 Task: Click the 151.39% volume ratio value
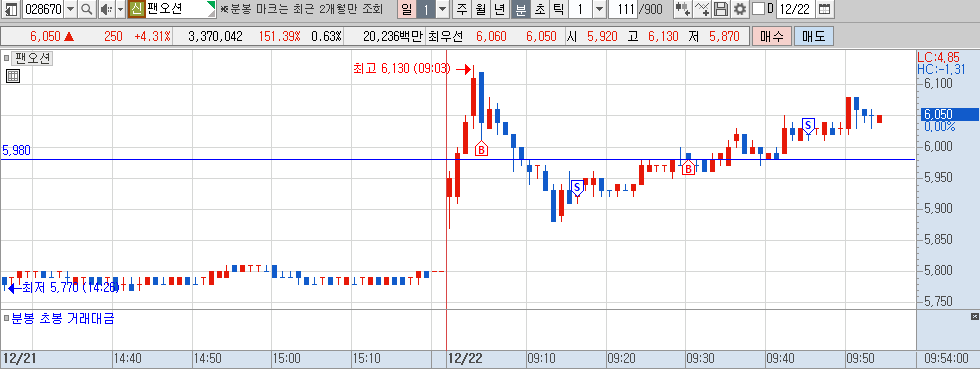(x=279, y=36)
